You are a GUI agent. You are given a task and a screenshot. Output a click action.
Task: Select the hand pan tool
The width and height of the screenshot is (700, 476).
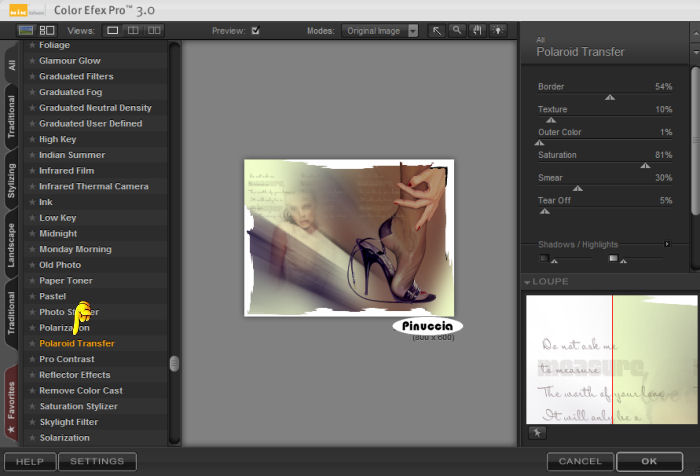point(477,31)
